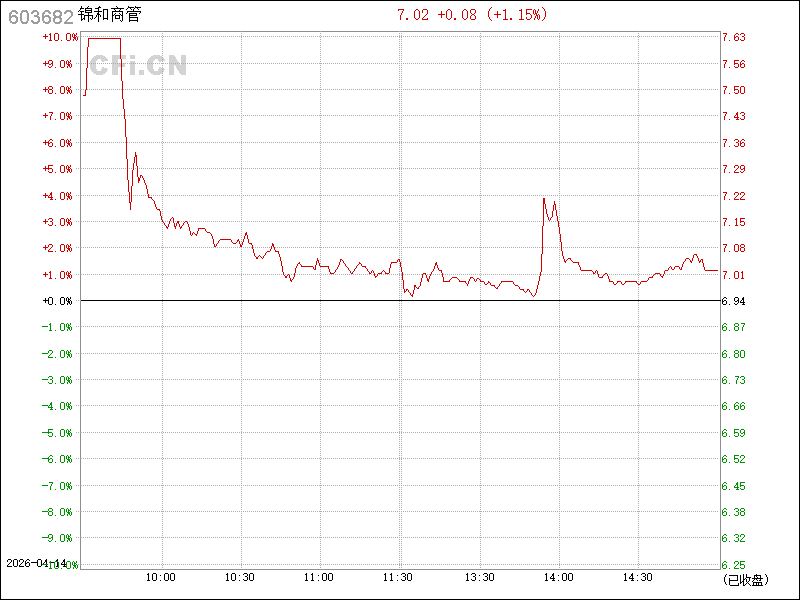Viewport: 800px width, 600px height.
Task: Select the 13:30 time axis label
Action: [x=479, y=577]
